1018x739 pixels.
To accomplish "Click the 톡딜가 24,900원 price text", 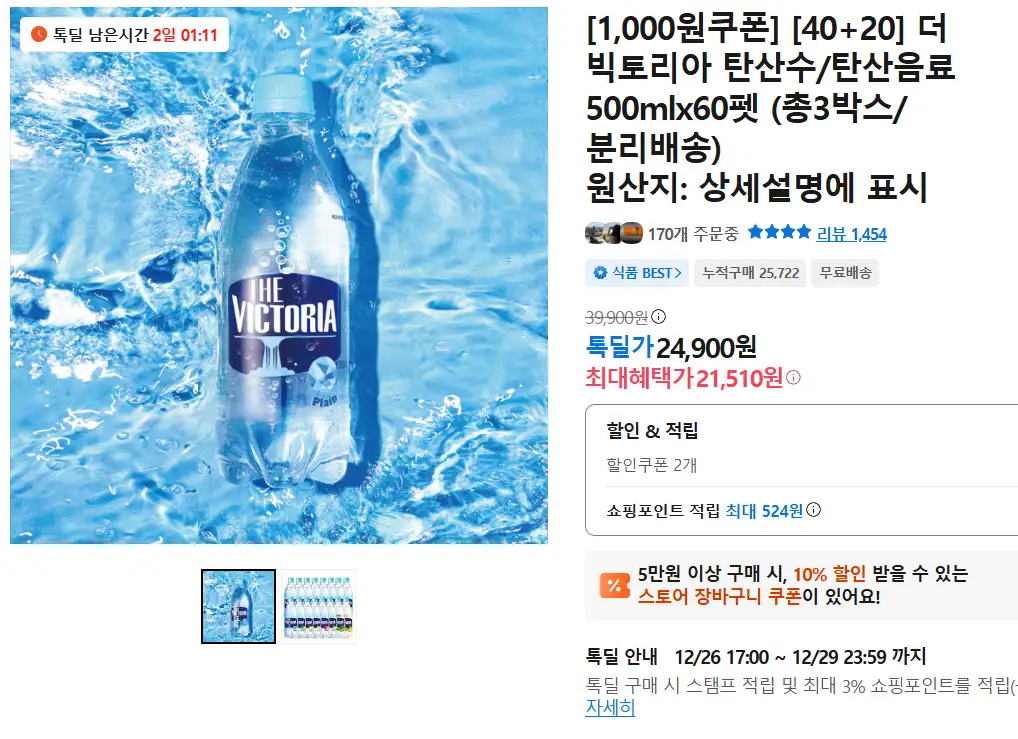I will [x=671, y=347].
